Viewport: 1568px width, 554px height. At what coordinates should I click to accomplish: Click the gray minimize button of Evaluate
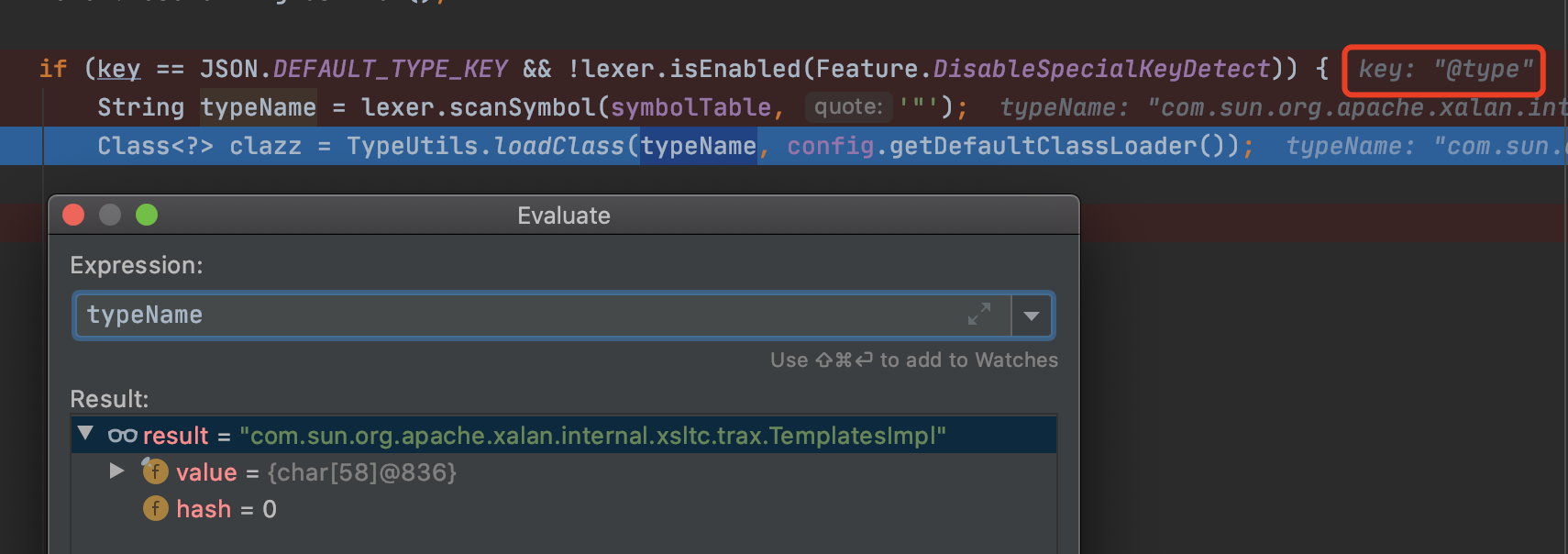click(x=110, y=215)
